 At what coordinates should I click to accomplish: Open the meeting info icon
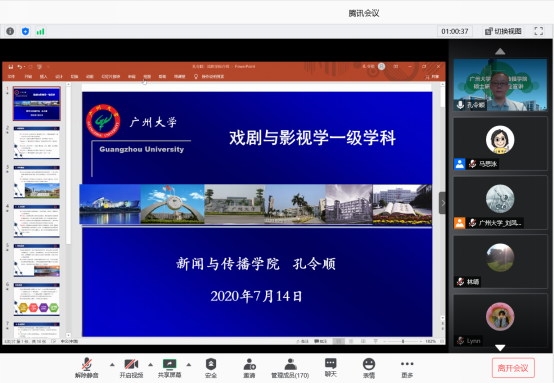[10, 31]
